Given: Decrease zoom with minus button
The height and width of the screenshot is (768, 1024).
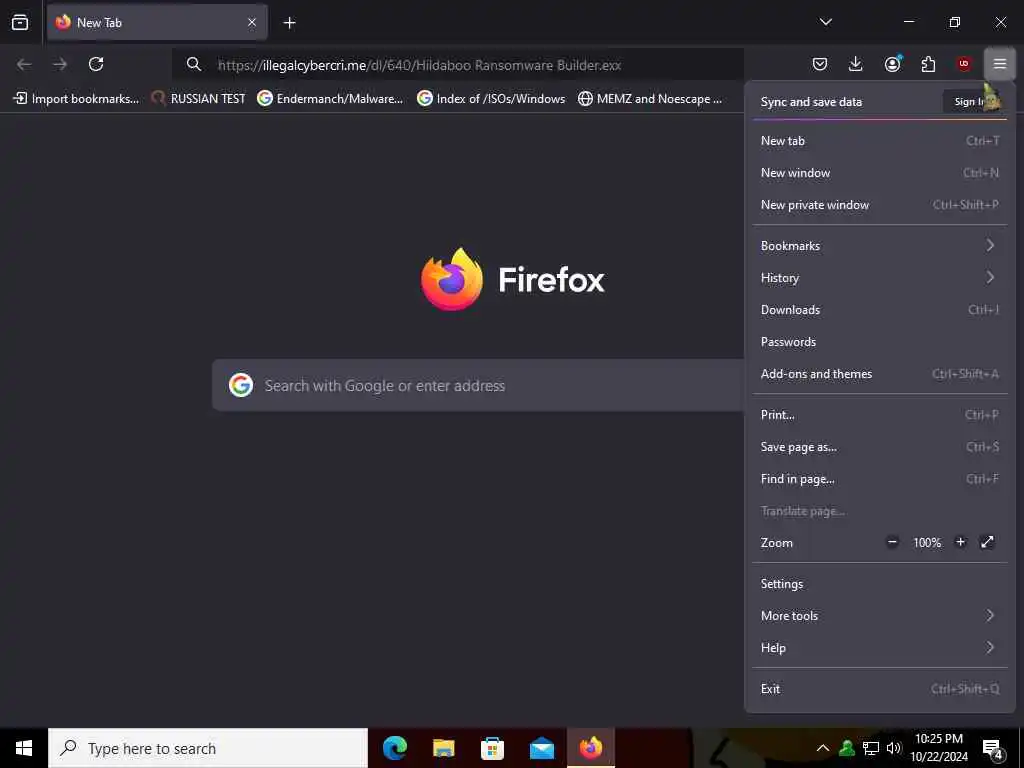Looking at the screenshot, I should coord(892,542).
